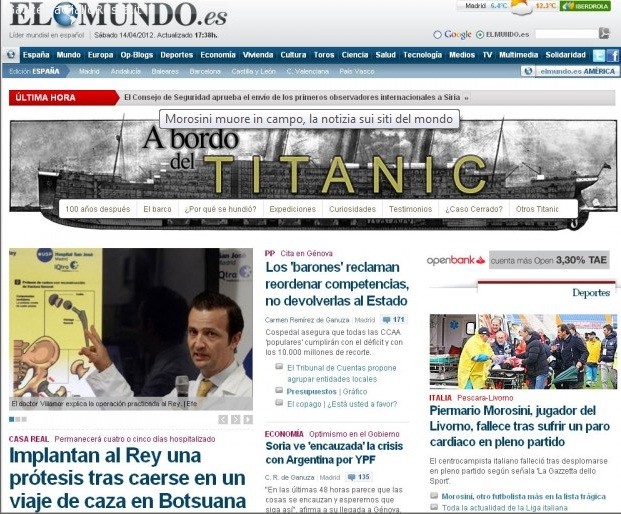The image size is (621, 514).
Task: Select the Google search radio button
Action: pos(437,35)
